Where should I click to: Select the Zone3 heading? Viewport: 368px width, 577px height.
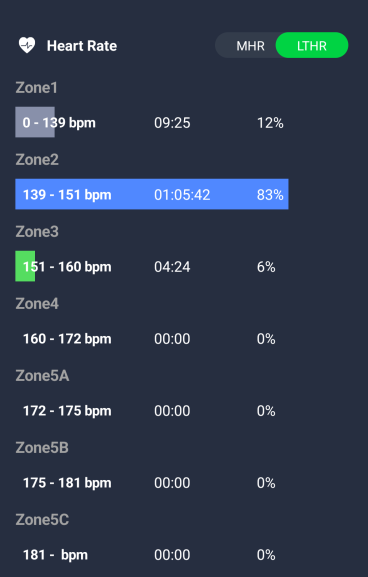37,232
